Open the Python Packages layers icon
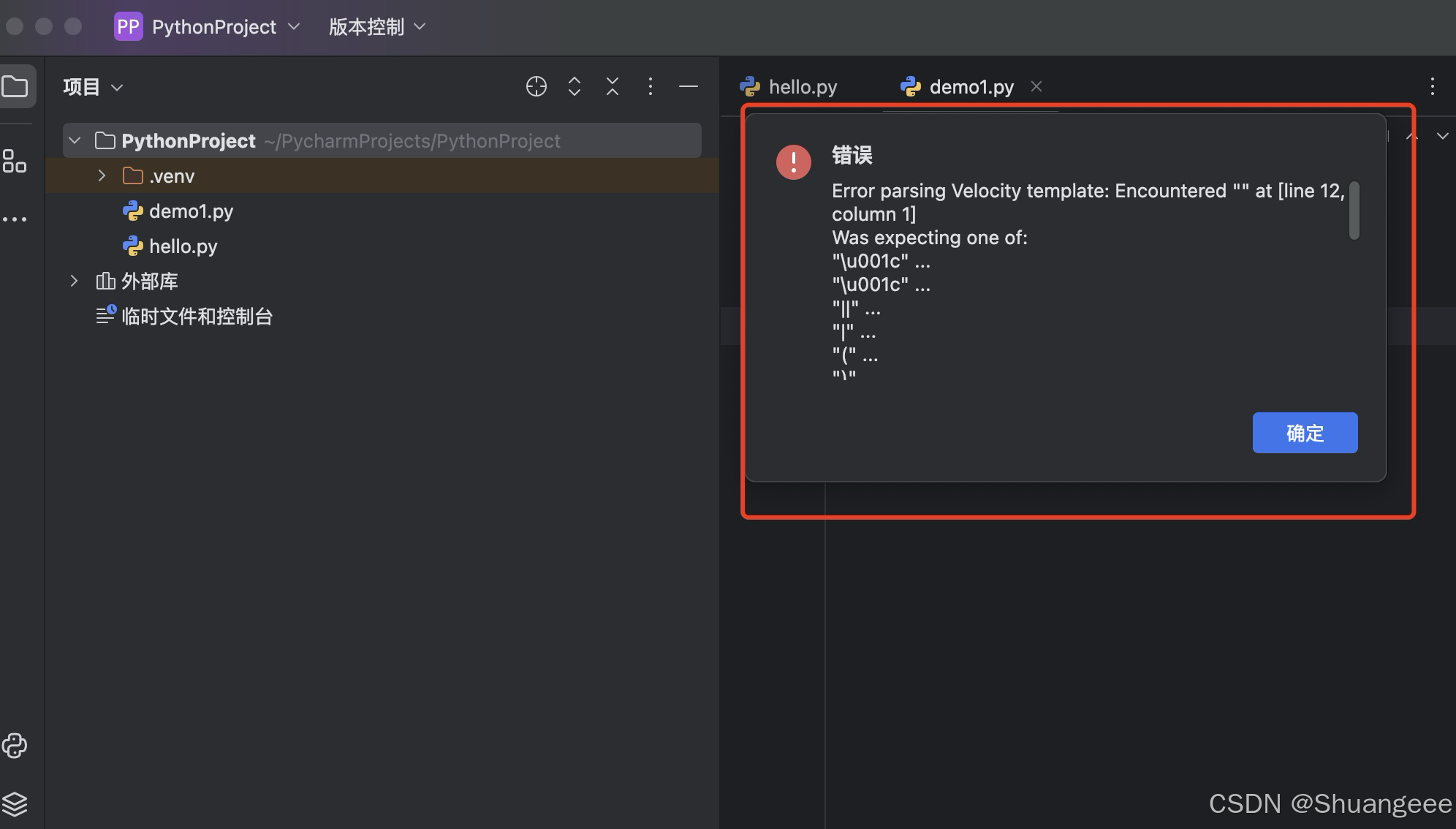This screenshot has width=1456, height=829. (15, 803)
